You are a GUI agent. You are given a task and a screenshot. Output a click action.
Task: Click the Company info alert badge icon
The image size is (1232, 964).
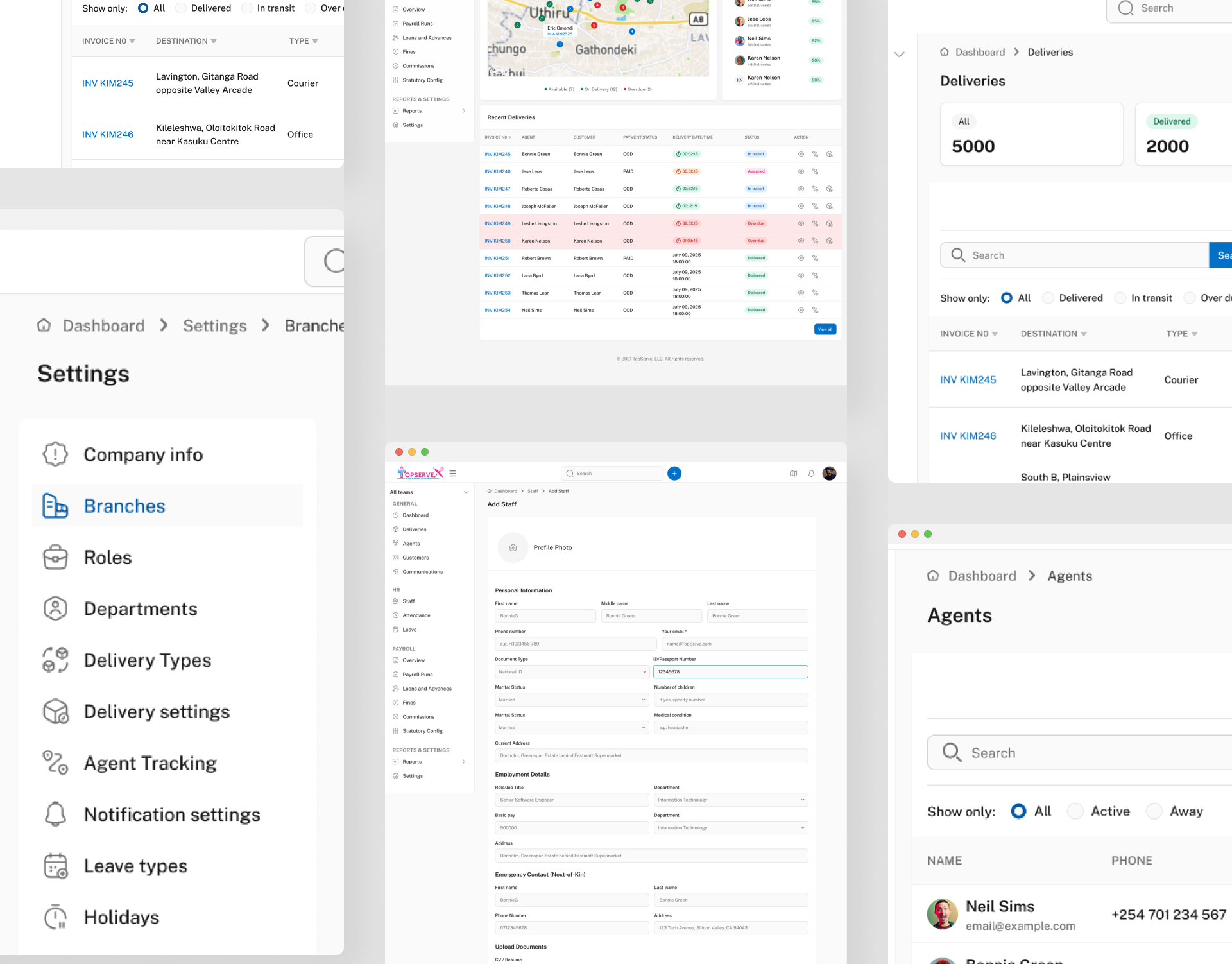pyautogui.click(x=55, y=454)
